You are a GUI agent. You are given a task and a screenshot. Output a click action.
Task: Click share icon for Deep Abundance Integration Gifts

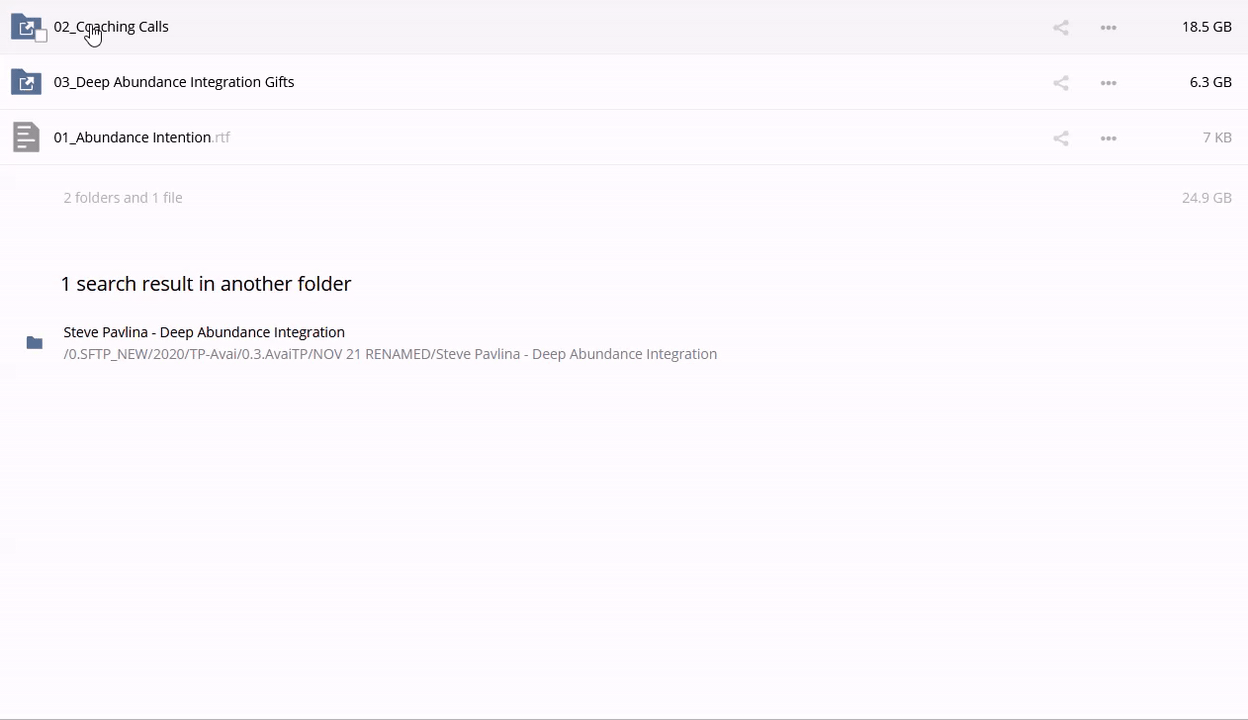[x=1061, y=83]
